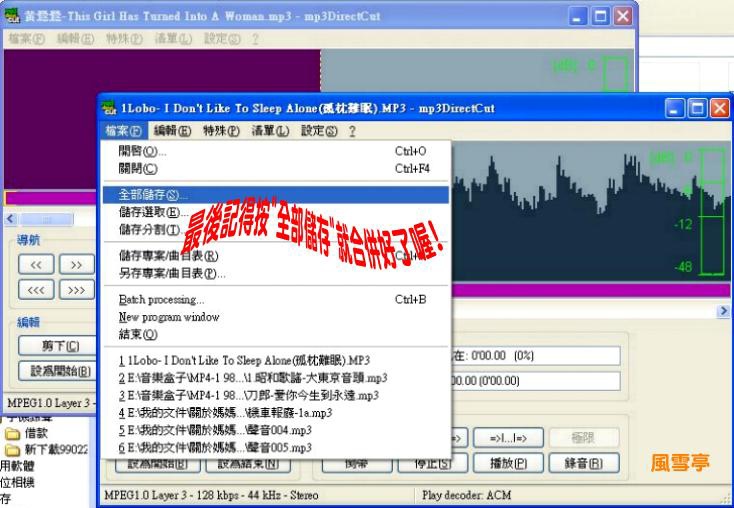This screenshot has width=734, height=508.
Task: Click the >> navigation button in back window
Action: click(x=77, y=265)
